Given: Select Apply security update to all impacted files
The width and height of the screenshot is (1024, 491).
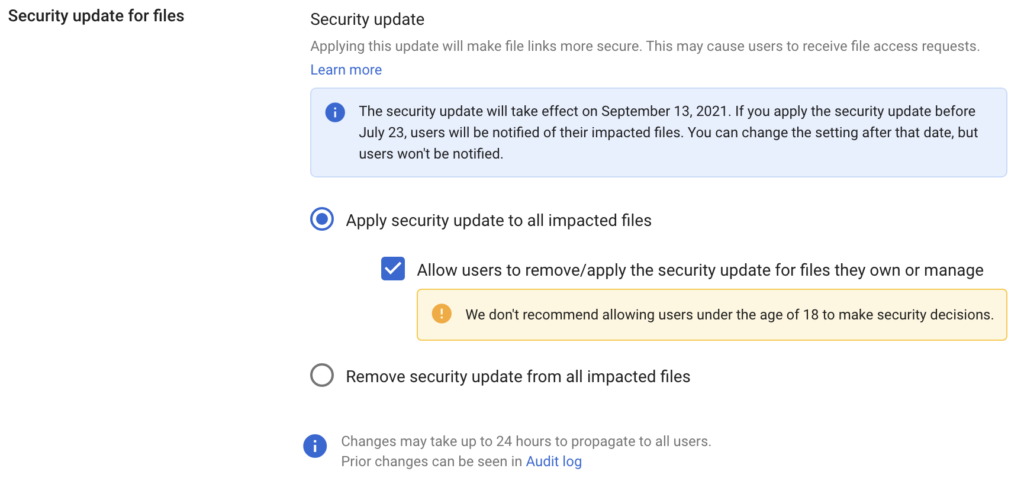Looking at the screenshot, I should [322, 220].
